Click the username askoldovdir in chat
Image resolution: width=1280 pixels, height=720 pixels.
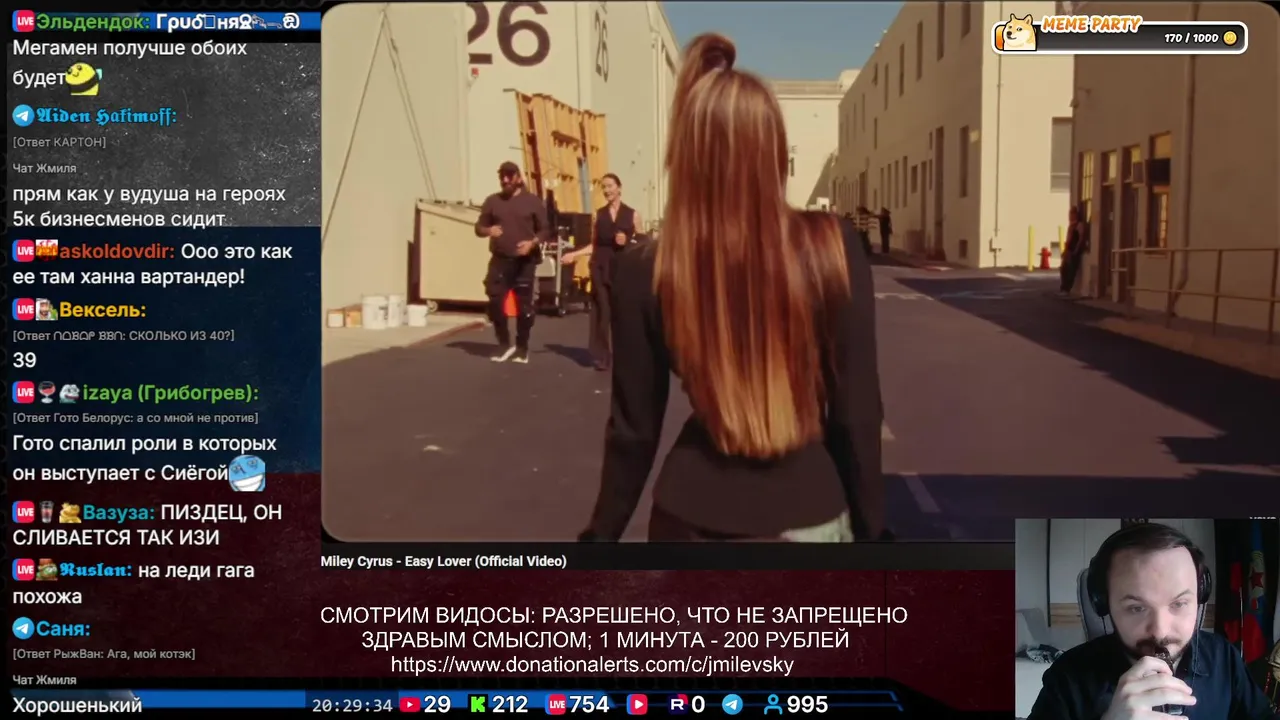click(117, 251)
